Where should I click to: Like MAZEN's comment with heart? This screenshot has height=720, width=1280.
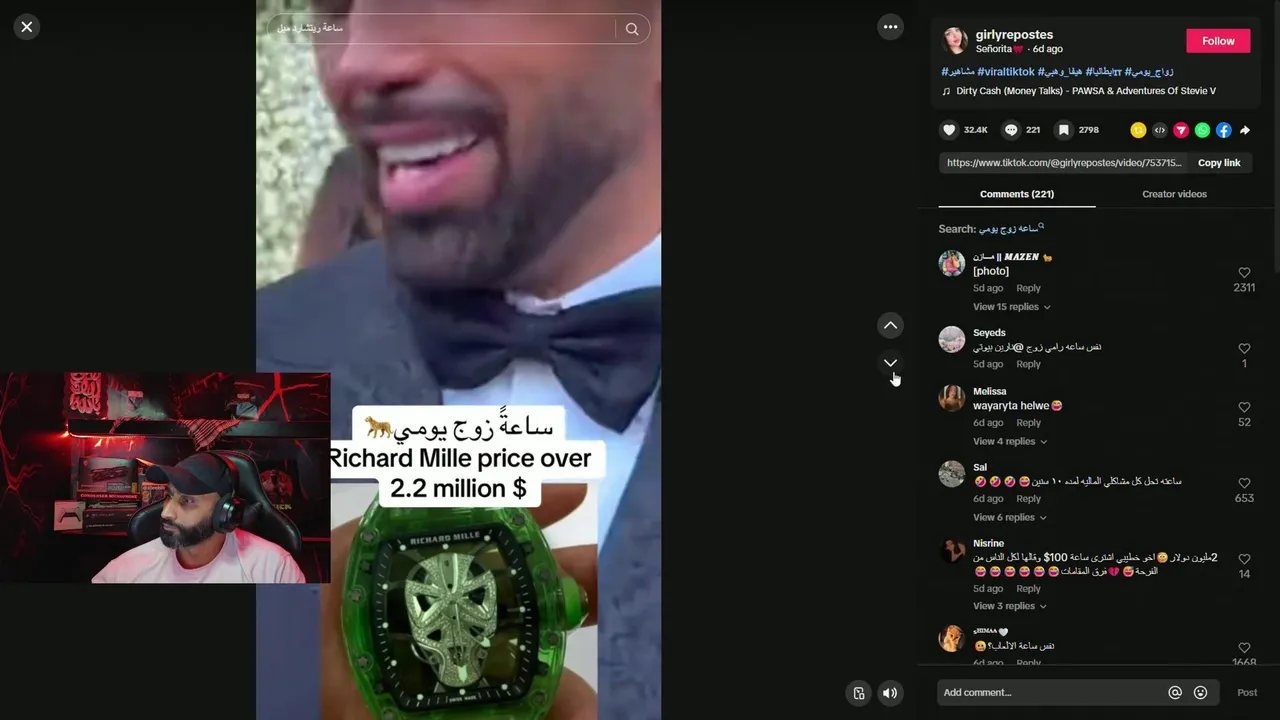pos(1244,272)
